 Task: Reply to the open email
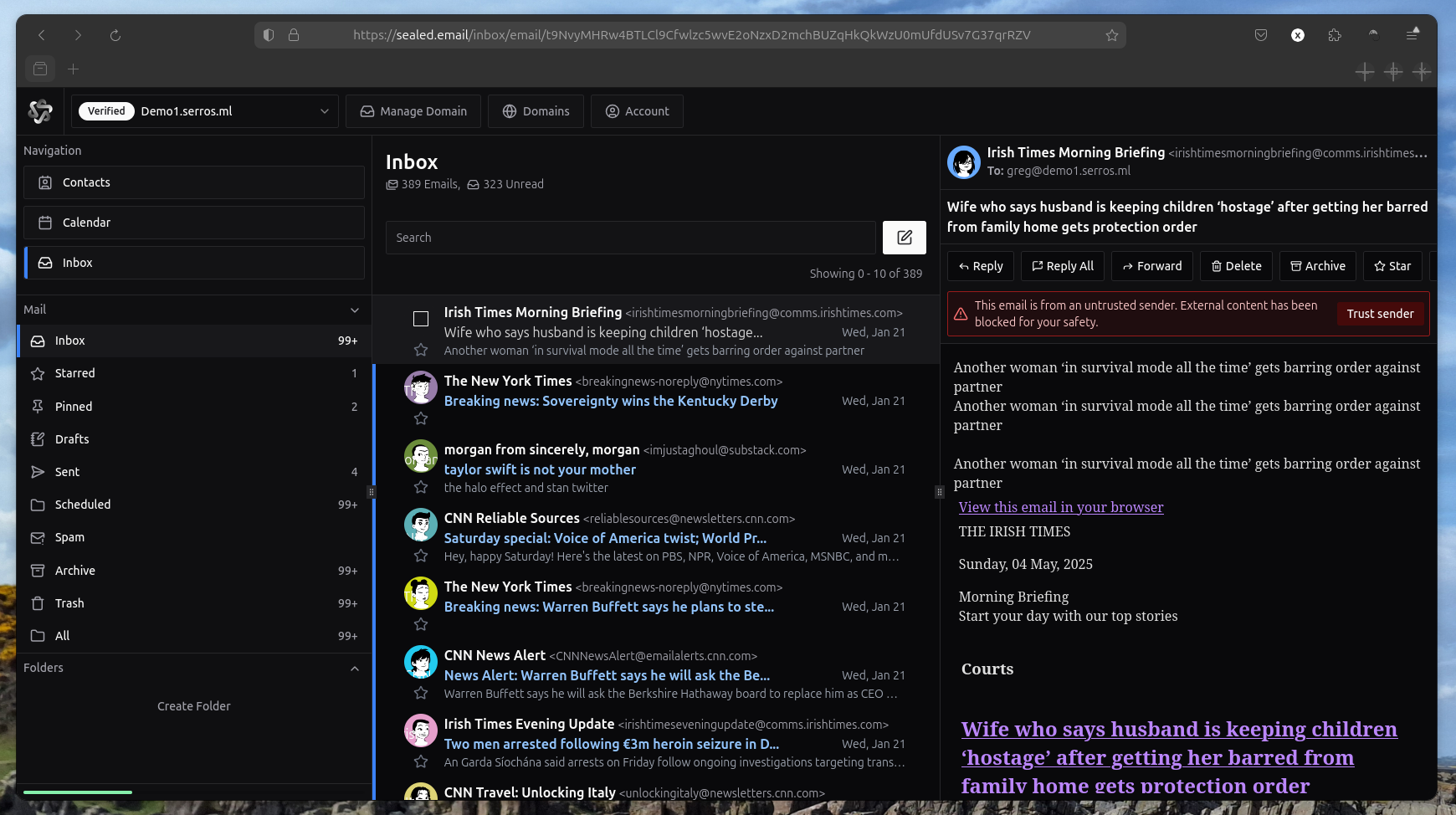pyautogui.click(x=981, y=266)
